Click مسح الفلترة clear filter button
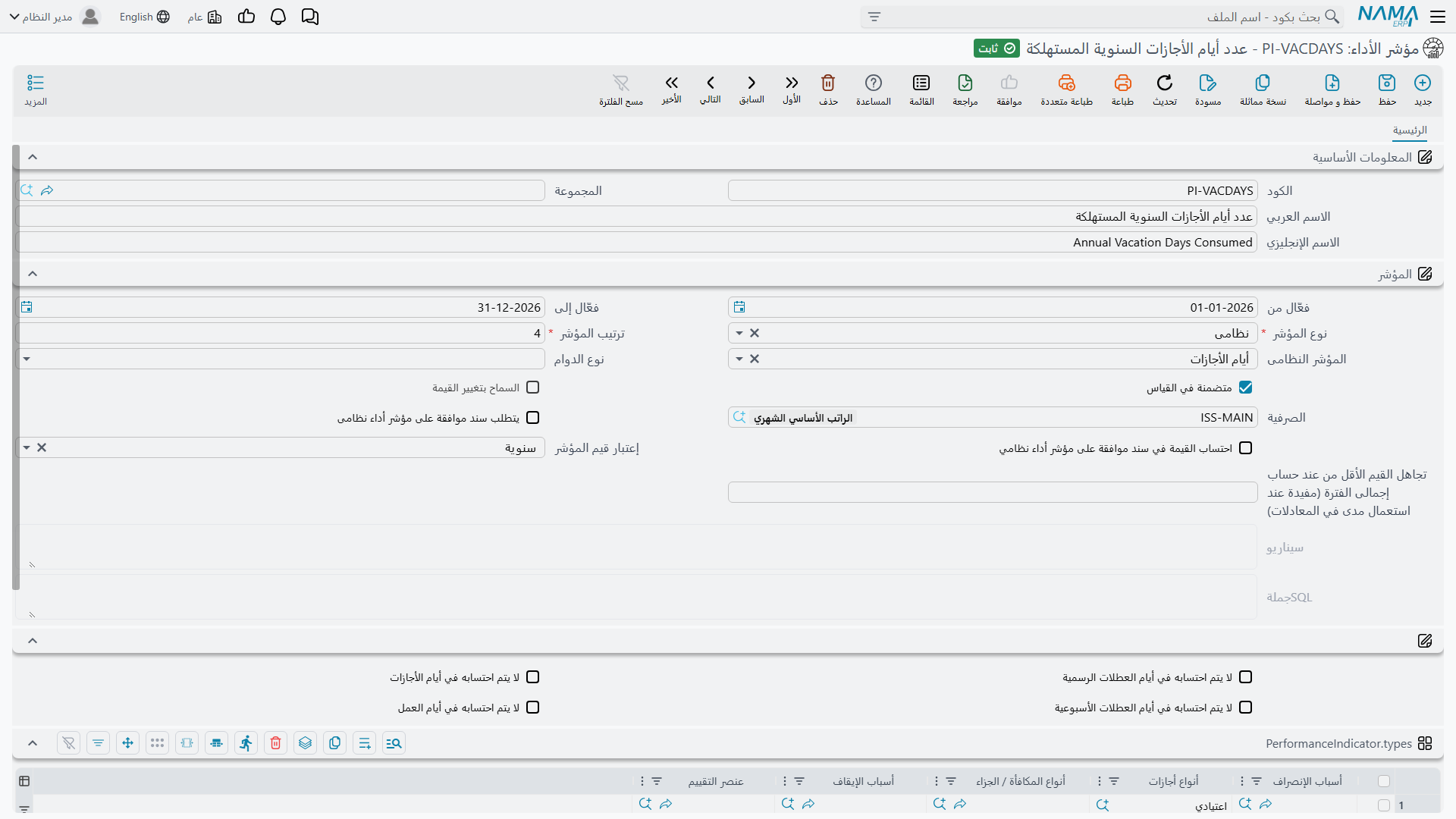This screenshot has height=819, width=1456. [x=621, y=89]
